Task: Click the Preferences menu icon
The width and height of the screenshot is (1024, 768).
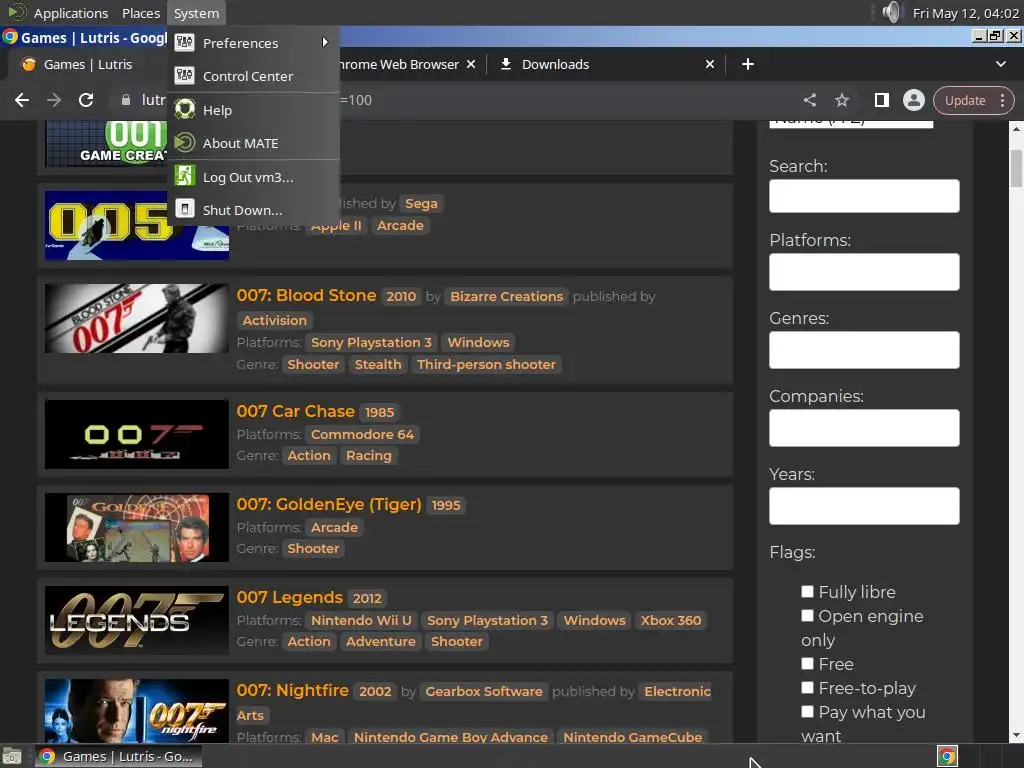Action: [x=185, y=42]
